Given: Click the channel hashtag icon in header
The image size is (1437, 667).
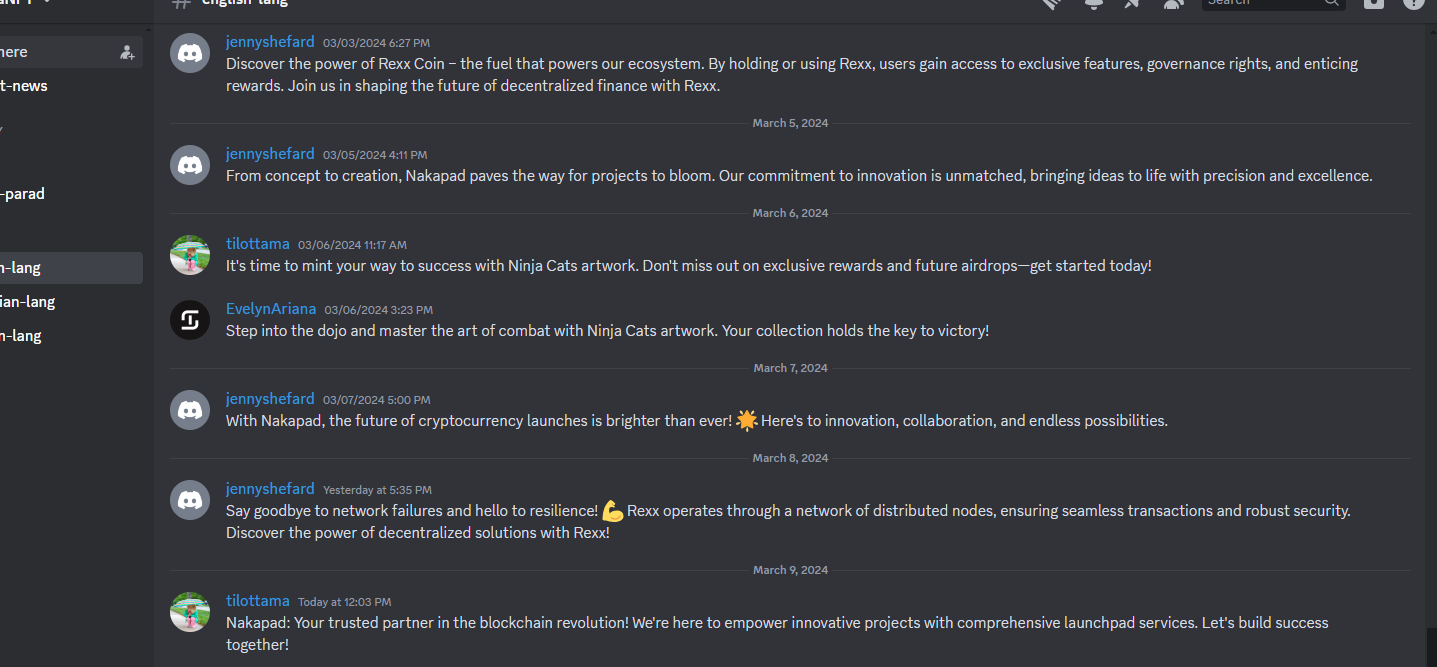Looking at the screenshot, I should tap(181, 3).
